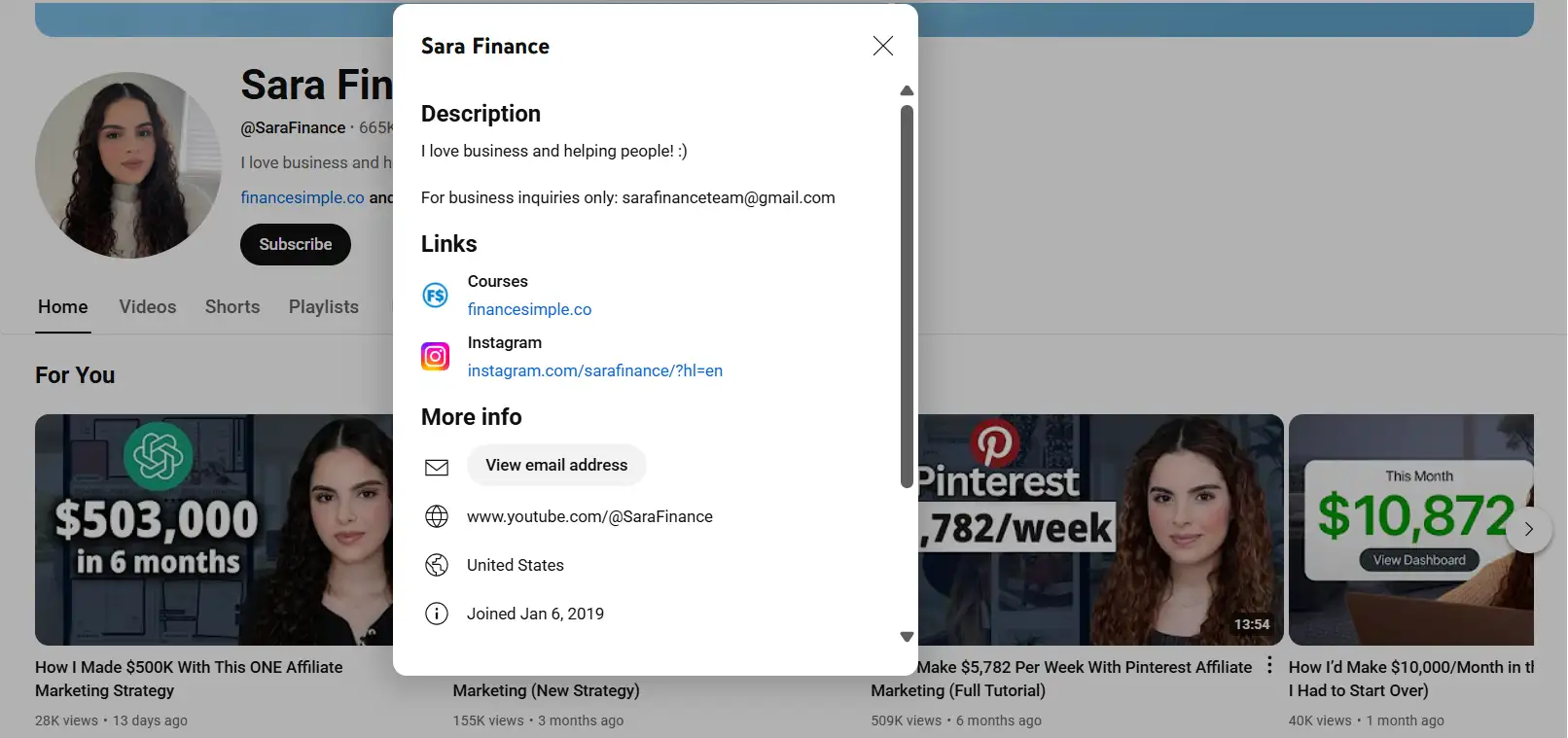Click the envelope email icon
1568x738 pixels.
437,467
